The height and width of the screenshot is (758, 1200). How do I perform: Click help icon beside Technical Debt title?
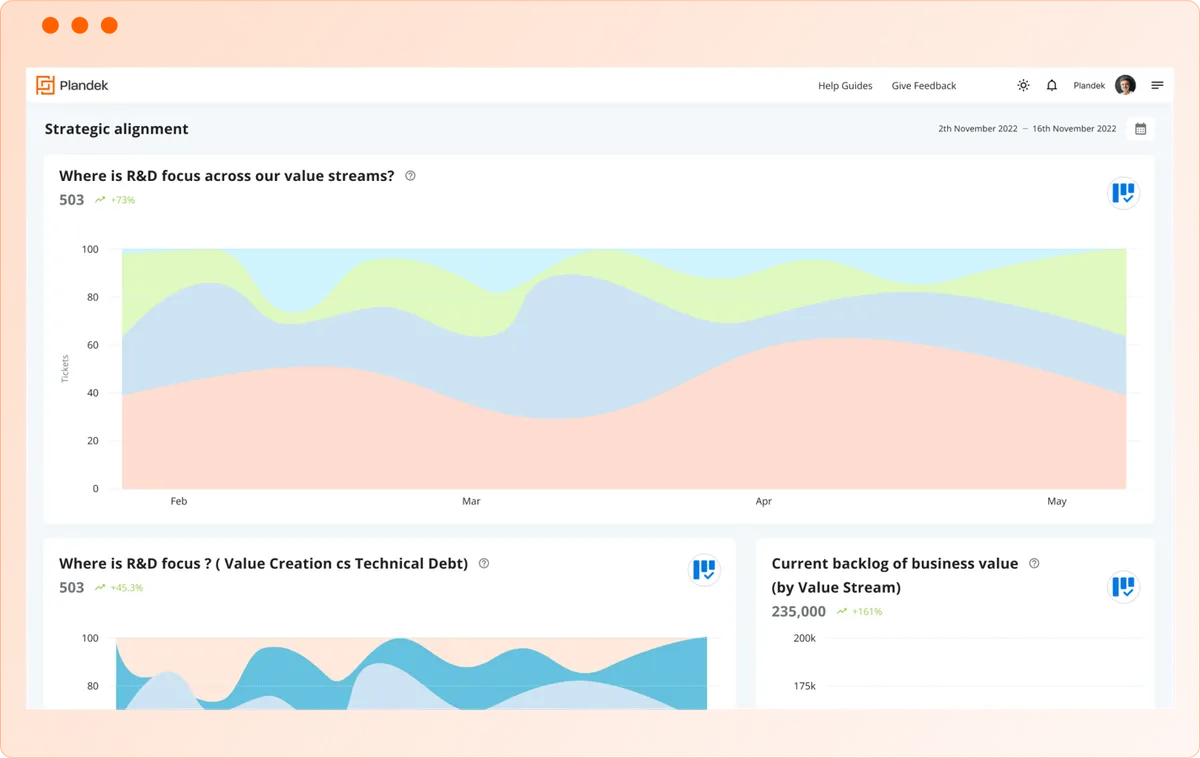[484, 564]
